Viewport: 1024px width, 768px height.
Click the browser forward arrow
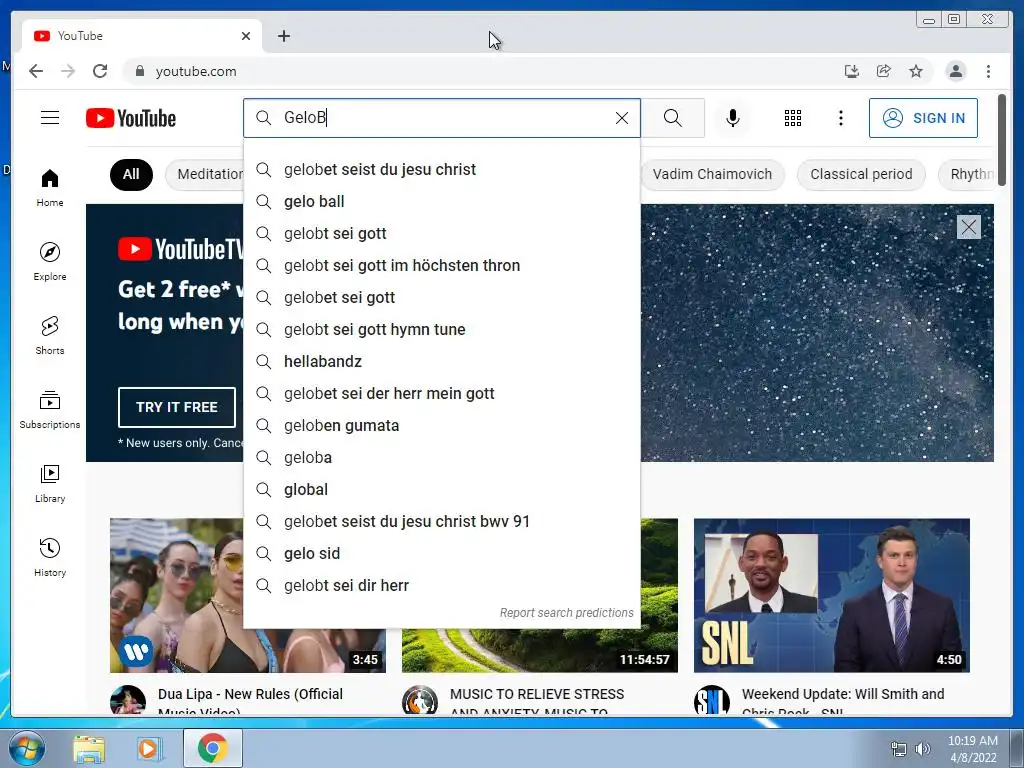coord(68,71)
